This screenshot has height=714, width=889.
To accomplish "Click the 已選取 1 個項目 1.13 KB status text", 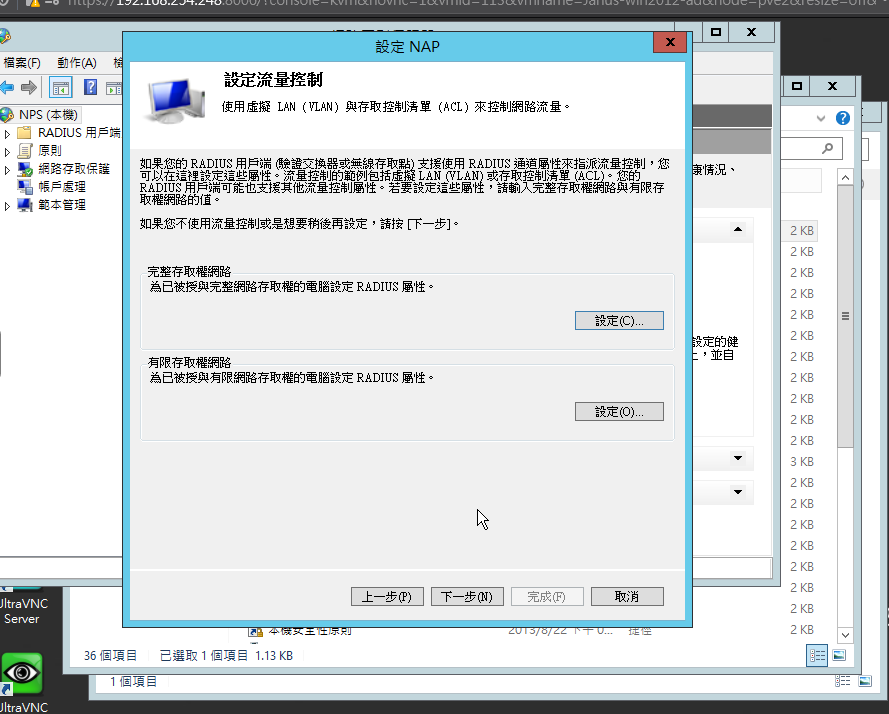I will pyautogui.click(x=226, y=656).
